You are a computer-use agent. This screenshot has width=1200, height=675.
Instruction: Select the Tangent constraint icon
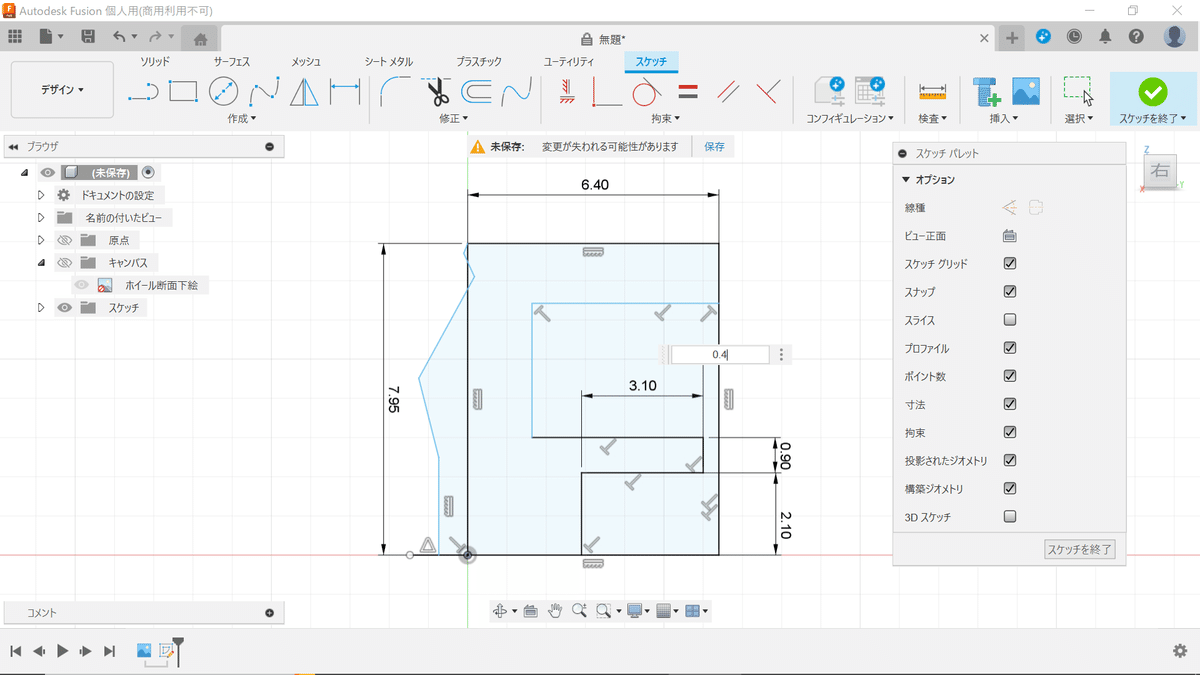point(646,92)
